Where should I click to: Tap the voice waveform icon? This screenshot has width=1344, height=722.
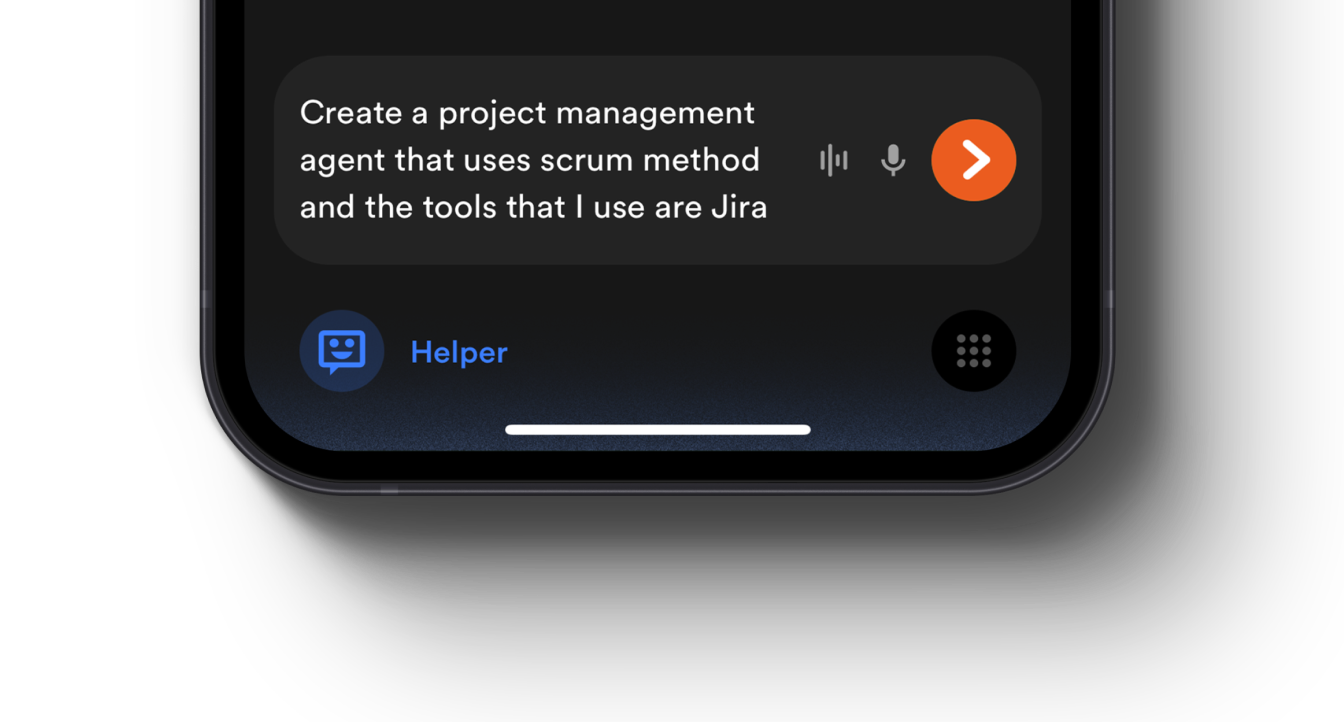click(833, 160)
